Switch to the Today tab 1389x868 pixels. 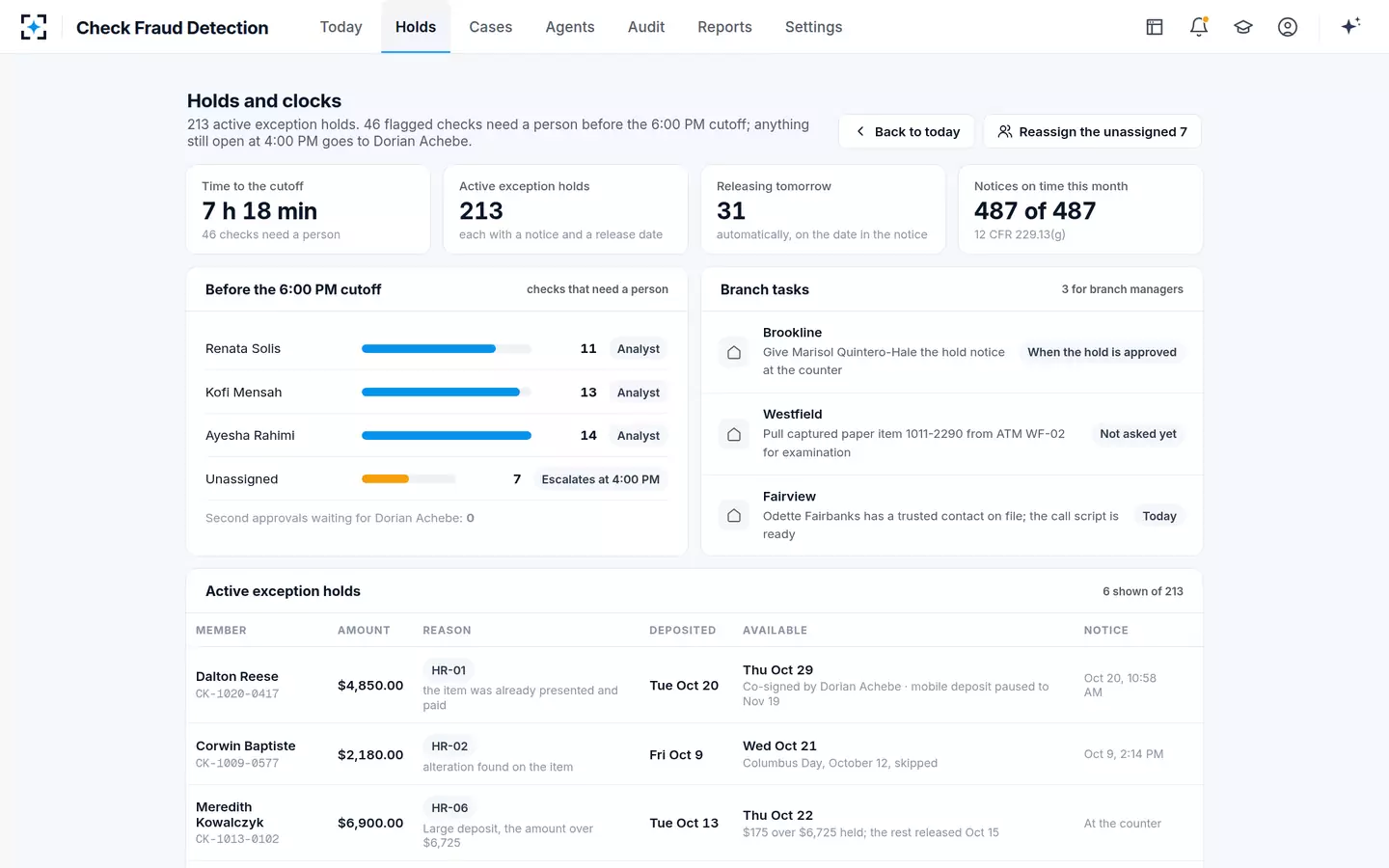point(341,27)
